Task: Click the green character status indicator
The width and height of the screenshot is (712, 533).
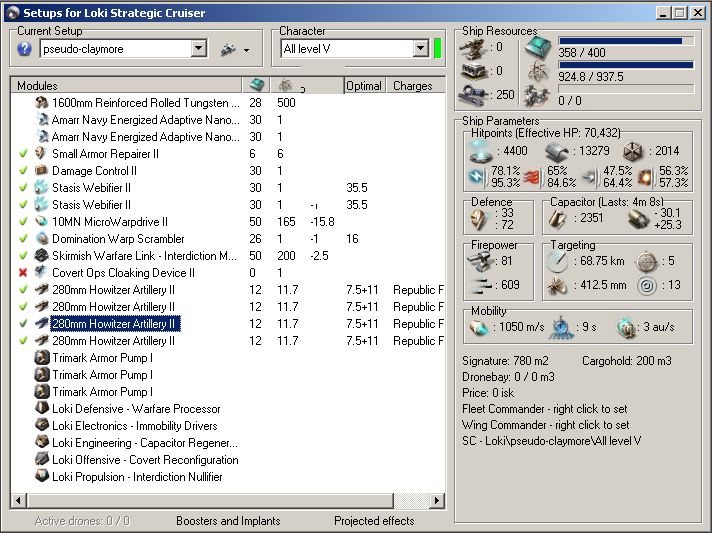Action: [x=438, y=49]
